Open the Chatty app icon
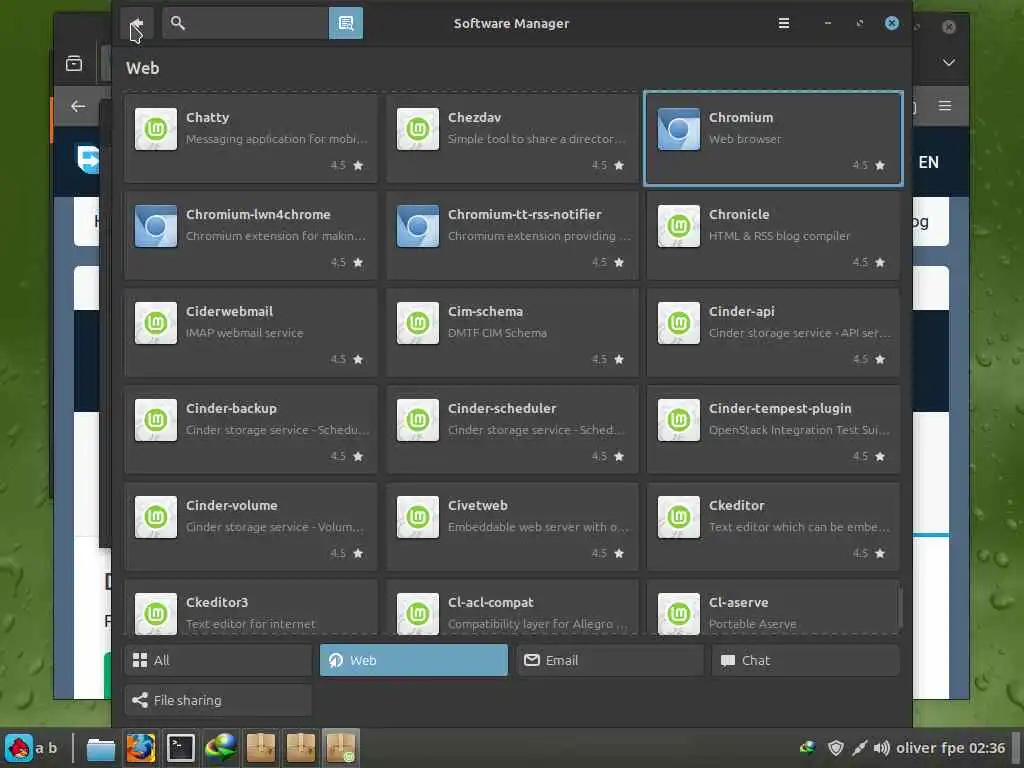Screen dimensions: 1024x768 (156, 129)
